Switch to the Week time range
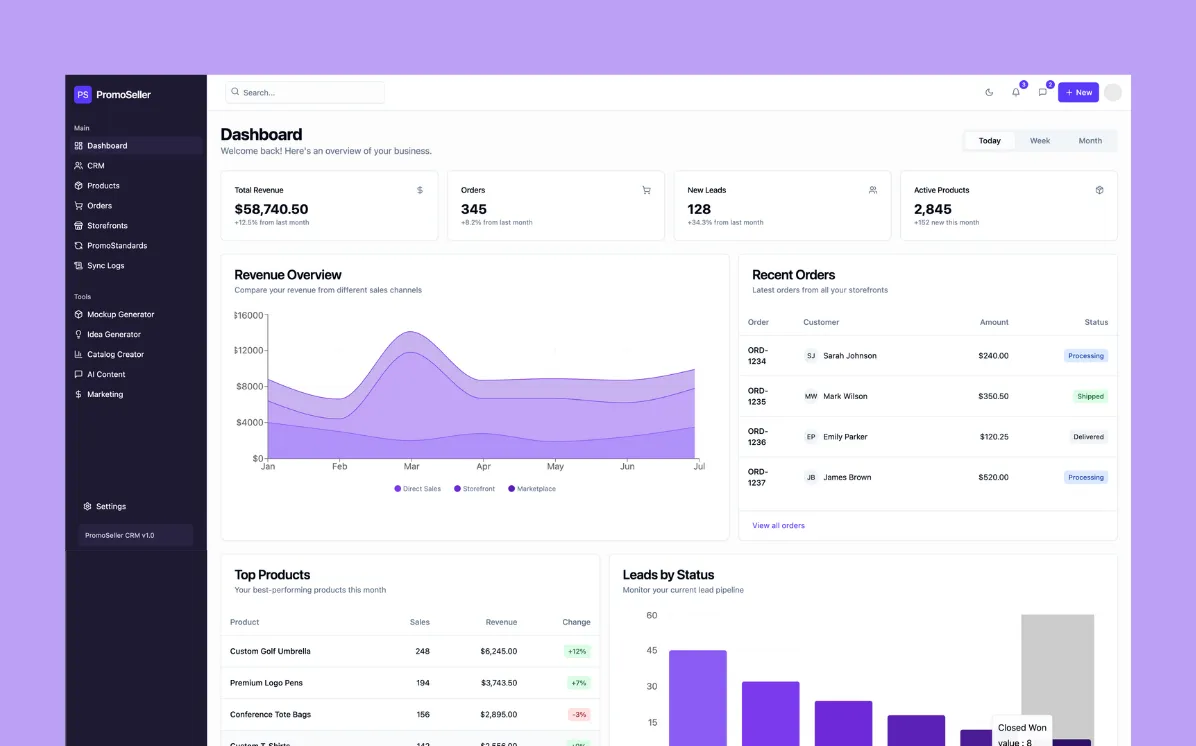 1040,141
